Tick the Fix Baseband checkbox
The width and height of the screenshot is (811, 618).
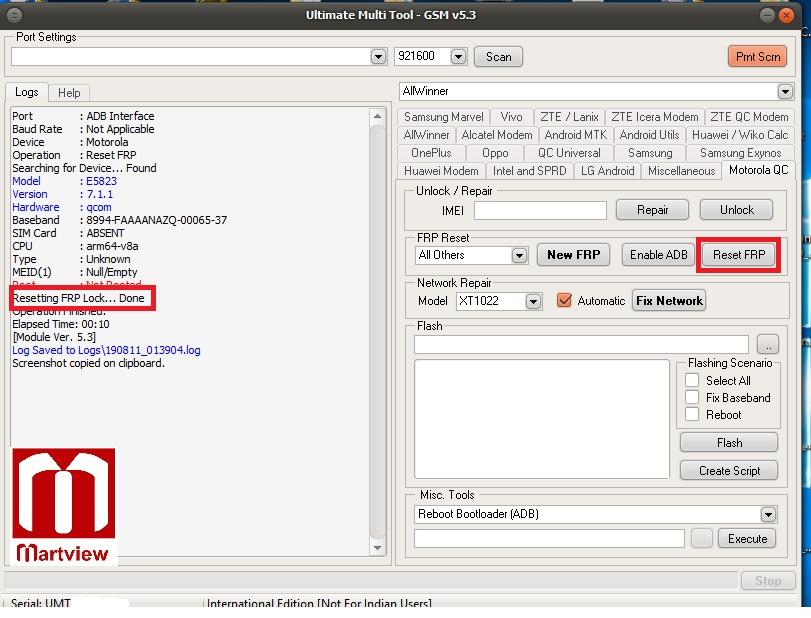coord(692,397)
